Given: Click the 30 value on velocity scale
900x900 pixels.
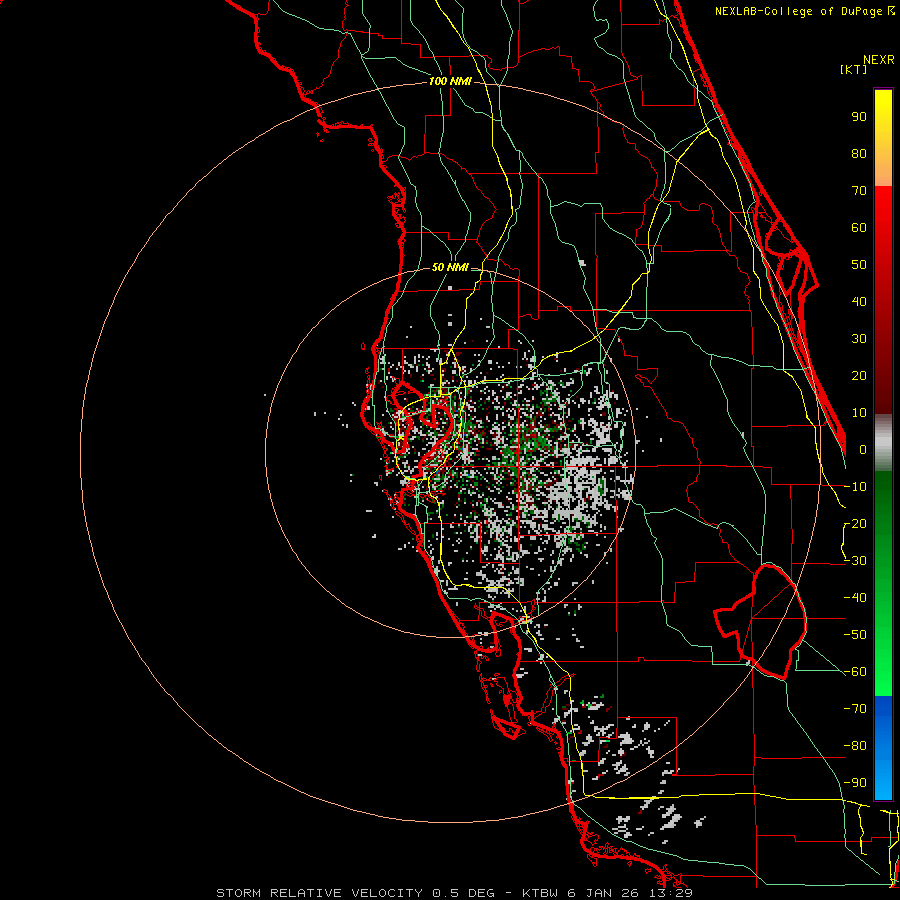Looking at the screenshot, I should [x=859, y=339].
